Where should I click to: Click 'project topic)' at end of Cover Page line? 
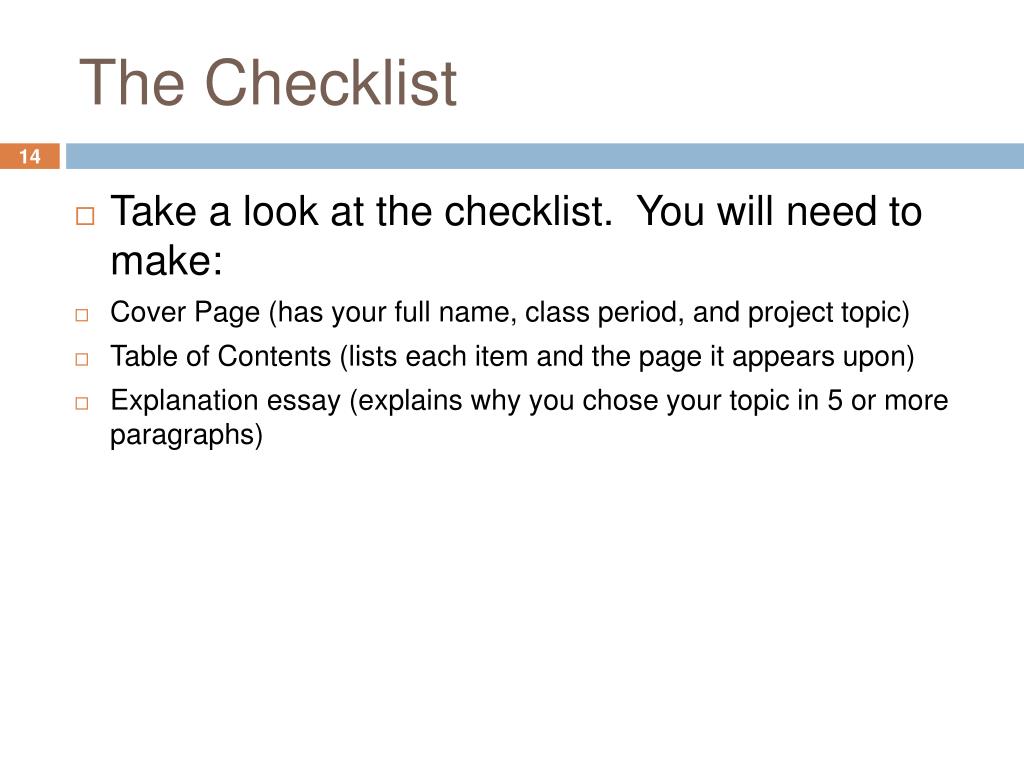[829, 312]
